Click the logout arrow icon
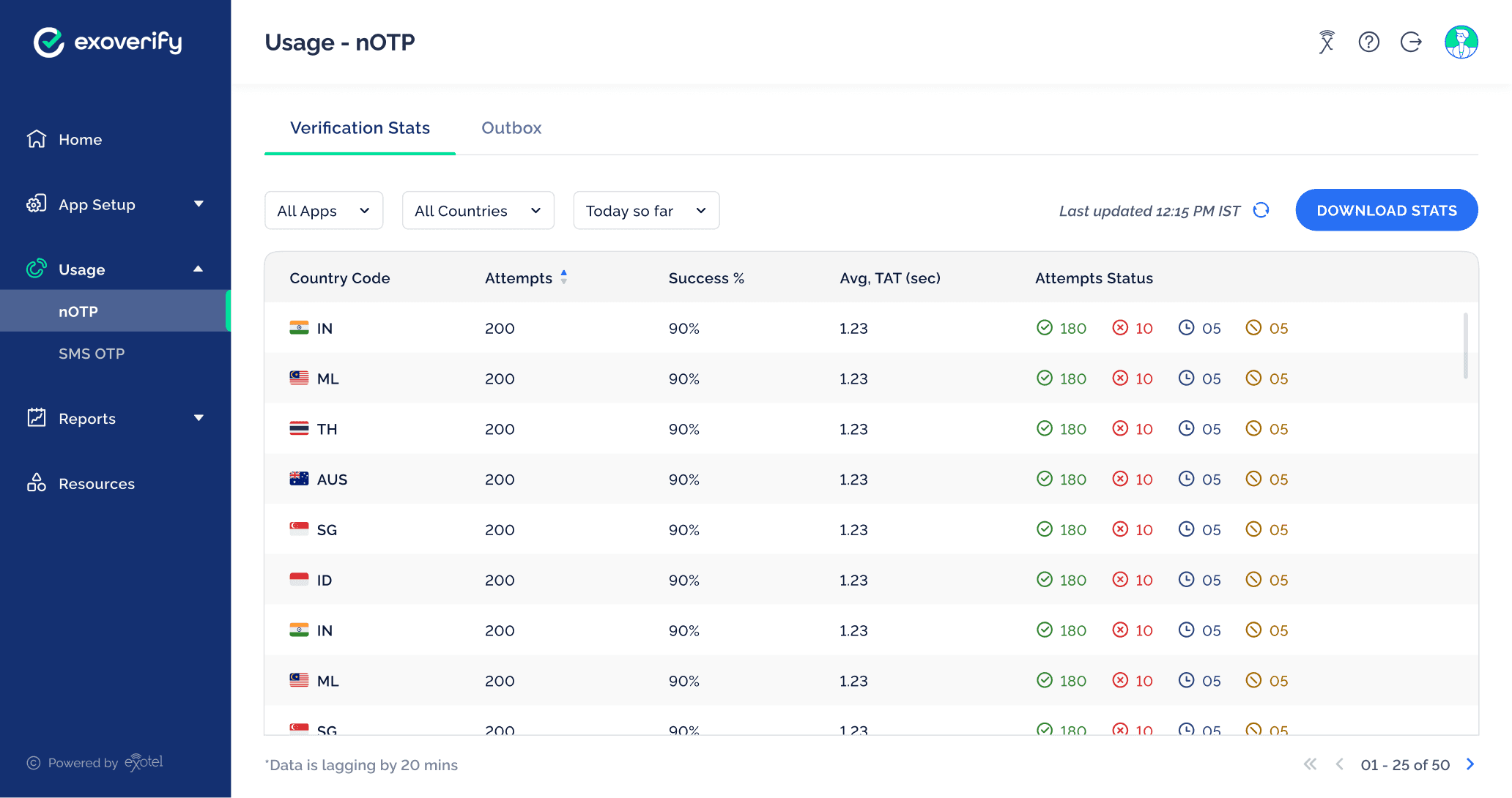This screenshot has height=798, width=1512. click(x=1411, y=42)
